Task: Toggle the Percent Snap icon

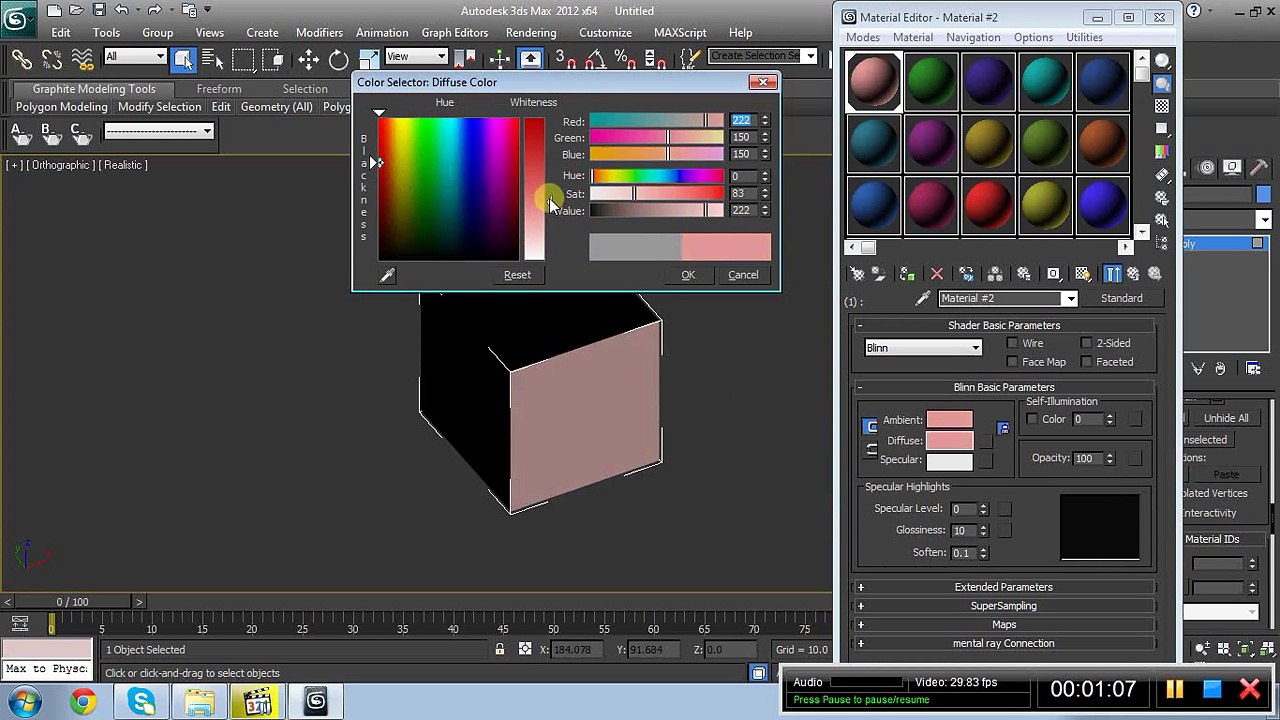Action: click(x=624, y=58)
